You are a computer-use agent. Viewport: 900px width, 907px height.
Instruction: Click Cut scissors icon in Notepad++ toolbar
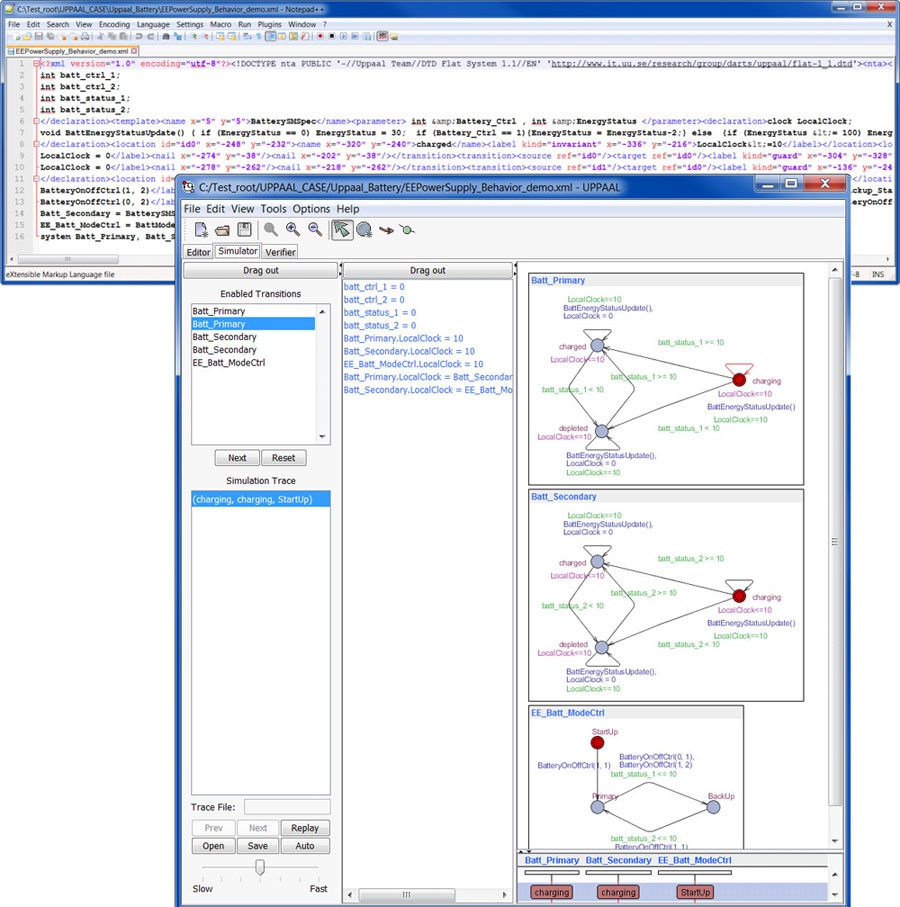click(99, 36)
